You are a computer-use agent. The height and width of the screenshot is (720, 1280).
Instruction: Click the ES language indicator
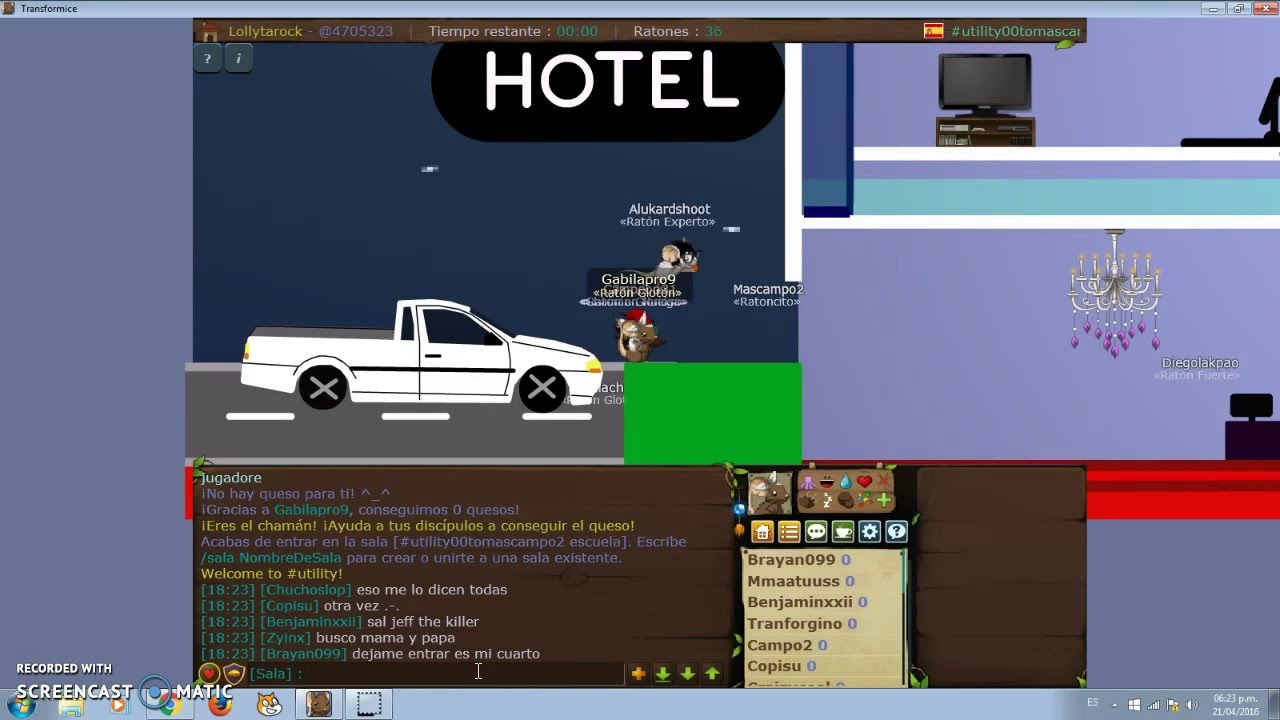click(1091, 703)
